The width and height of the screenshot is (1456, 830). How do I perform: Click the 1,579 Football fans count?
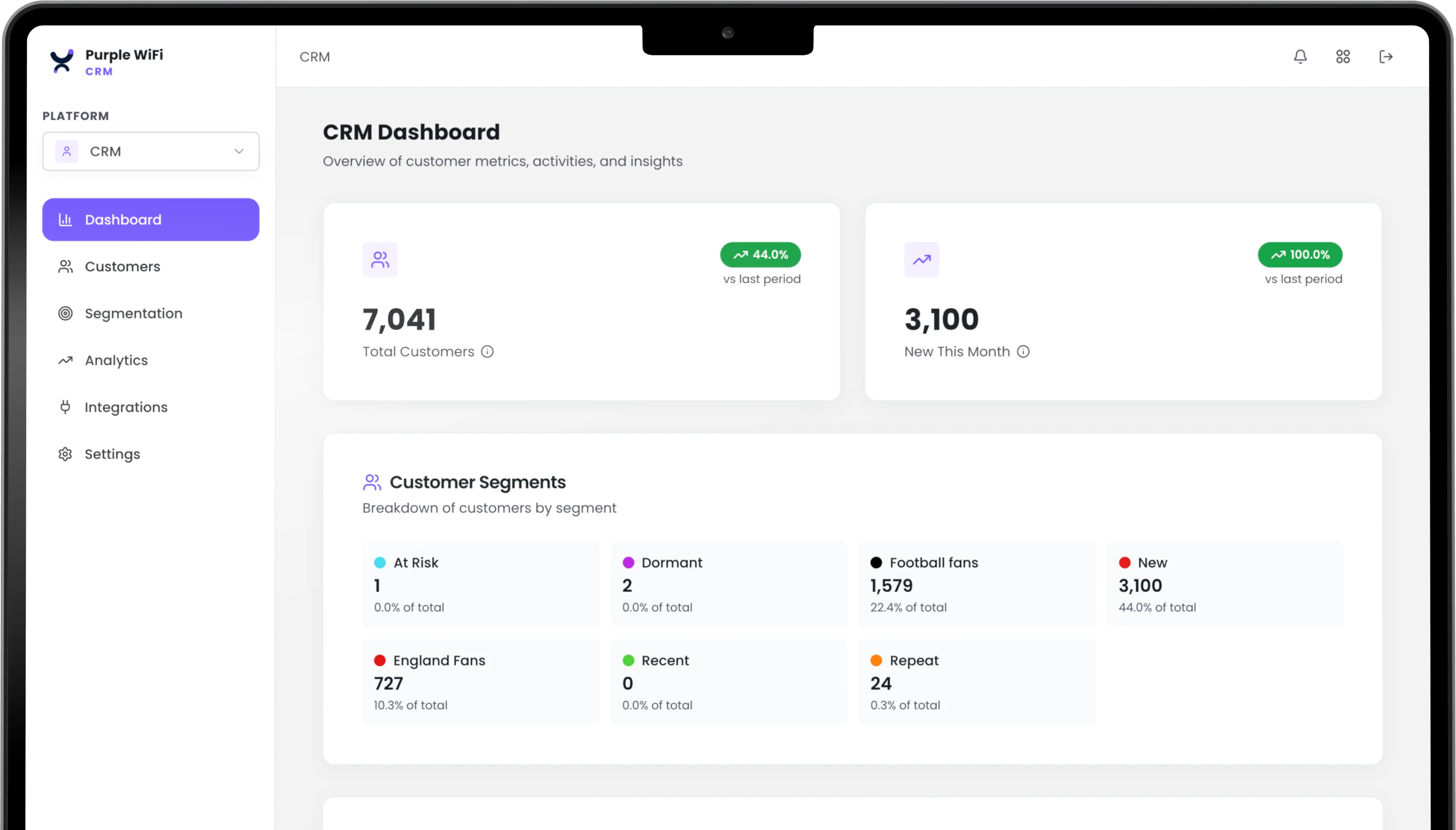891,585
